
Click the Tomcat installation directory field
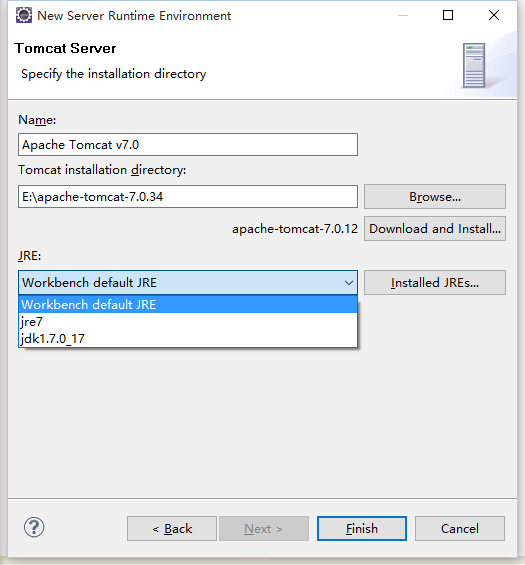188,196
